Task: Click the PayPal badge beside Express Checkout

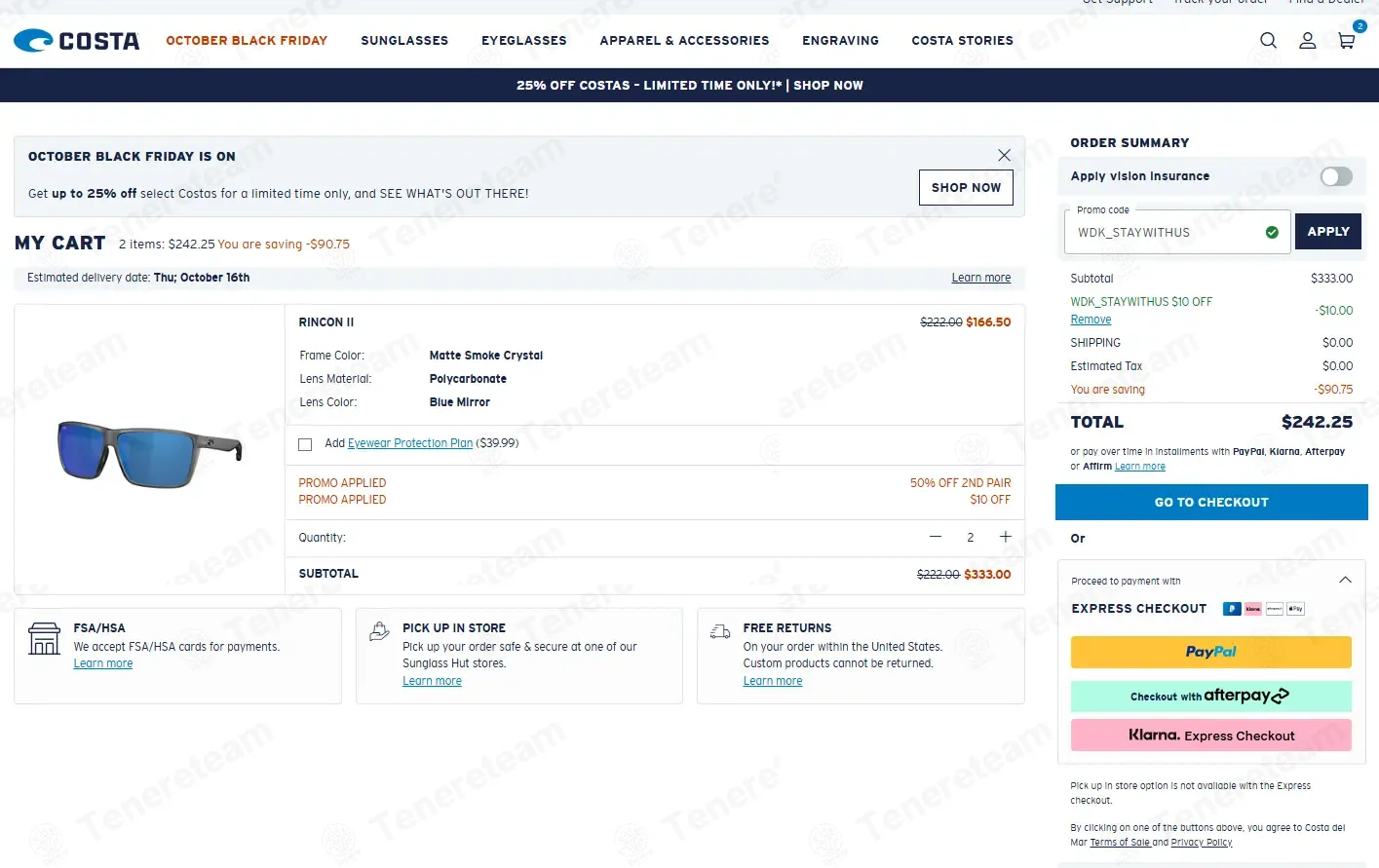Action: click(1232, 609)
